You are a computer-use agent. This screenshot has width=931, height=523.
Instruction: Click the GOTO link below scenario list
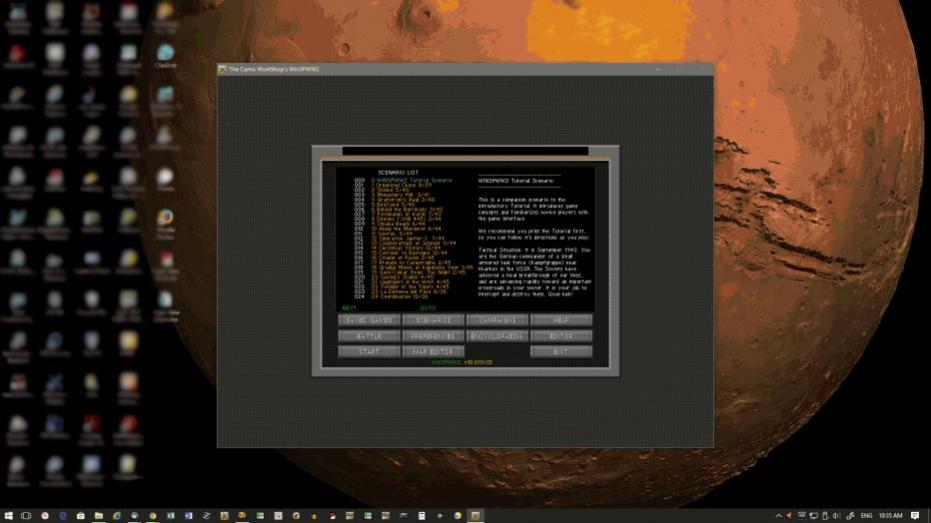428,308
